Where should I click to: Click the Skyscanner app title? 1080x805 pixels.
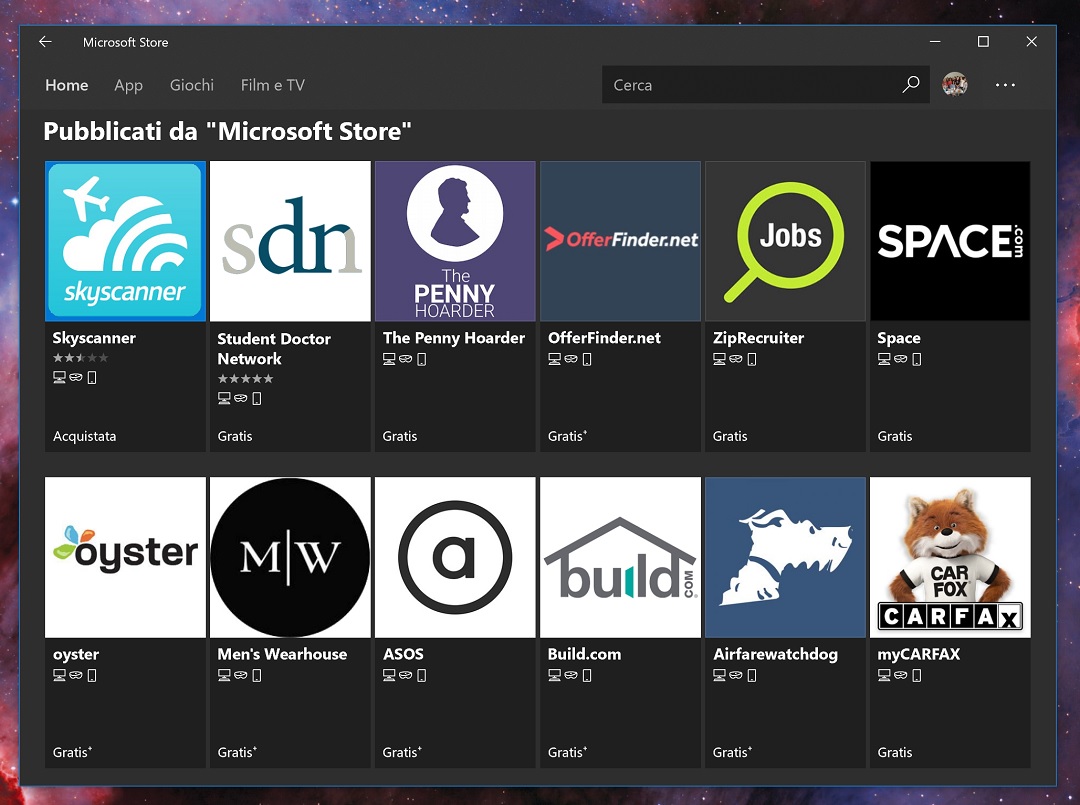(94, 338)
